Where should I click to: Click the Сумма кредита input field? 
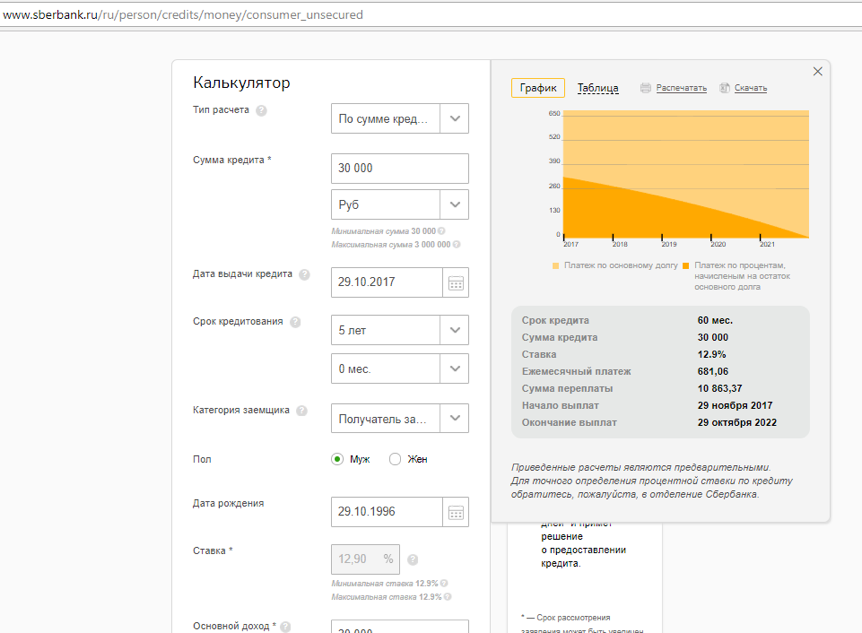[x=399, y=168]
